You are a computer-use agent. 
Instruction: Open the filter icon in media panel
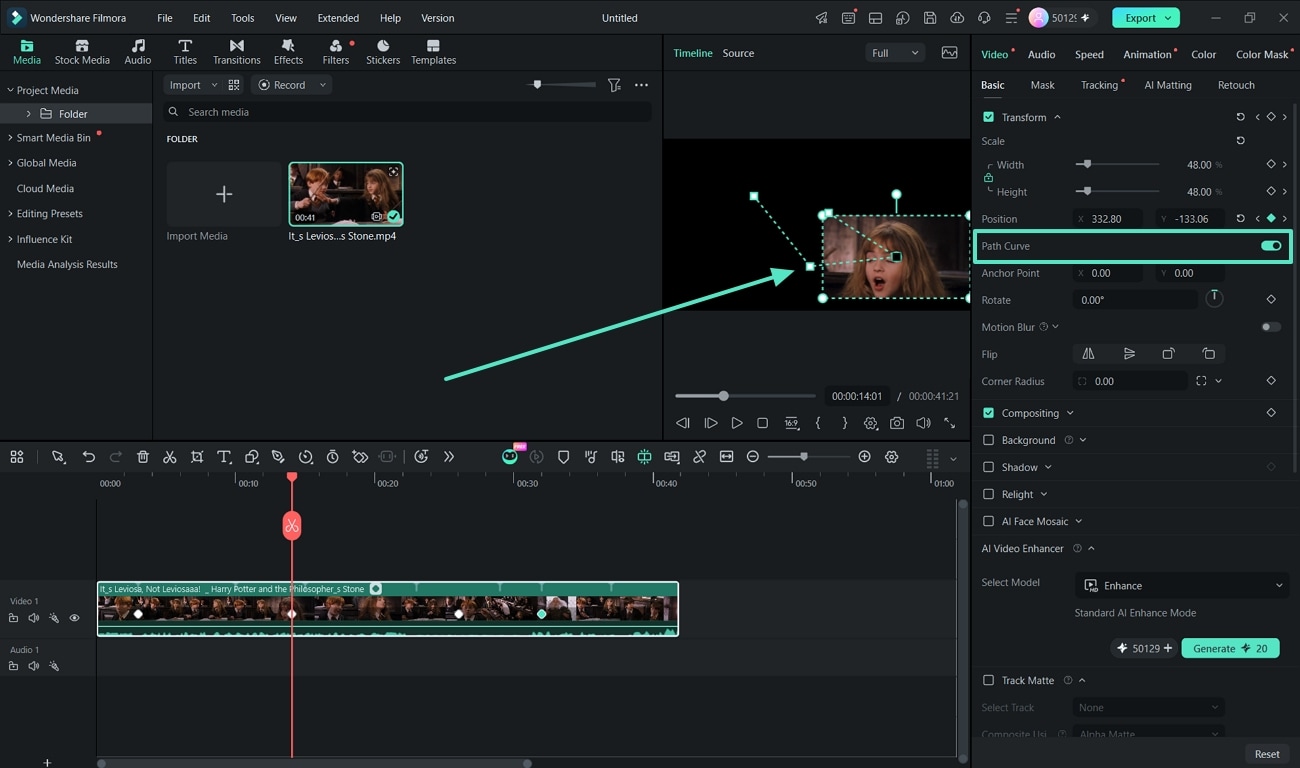point(614,85)
